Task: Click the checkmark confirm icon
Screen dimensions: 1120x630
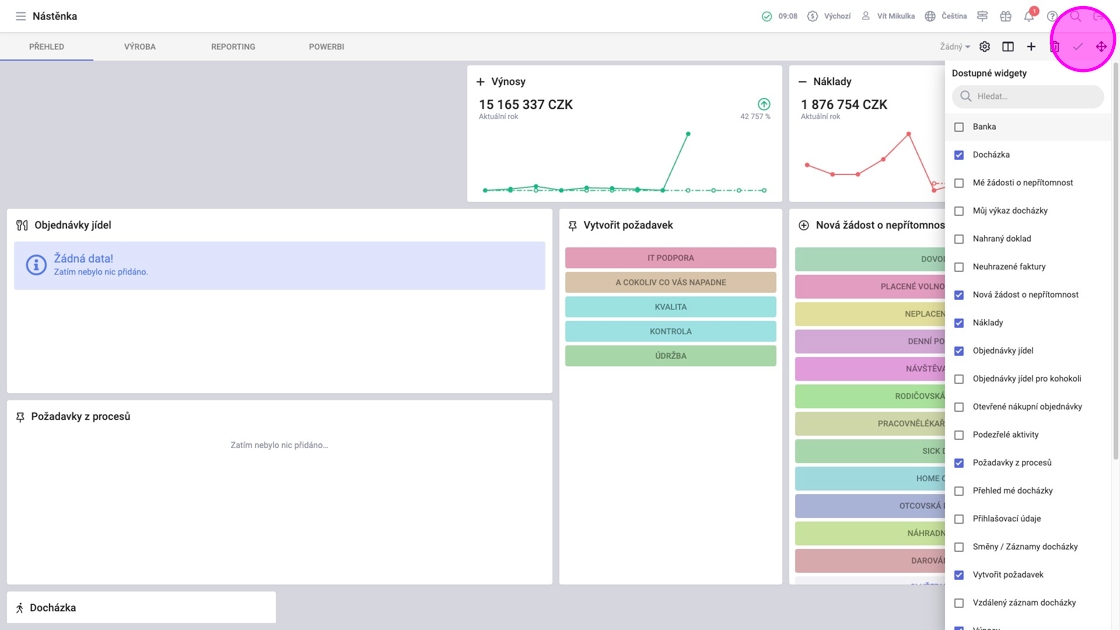Action: 1078,46
